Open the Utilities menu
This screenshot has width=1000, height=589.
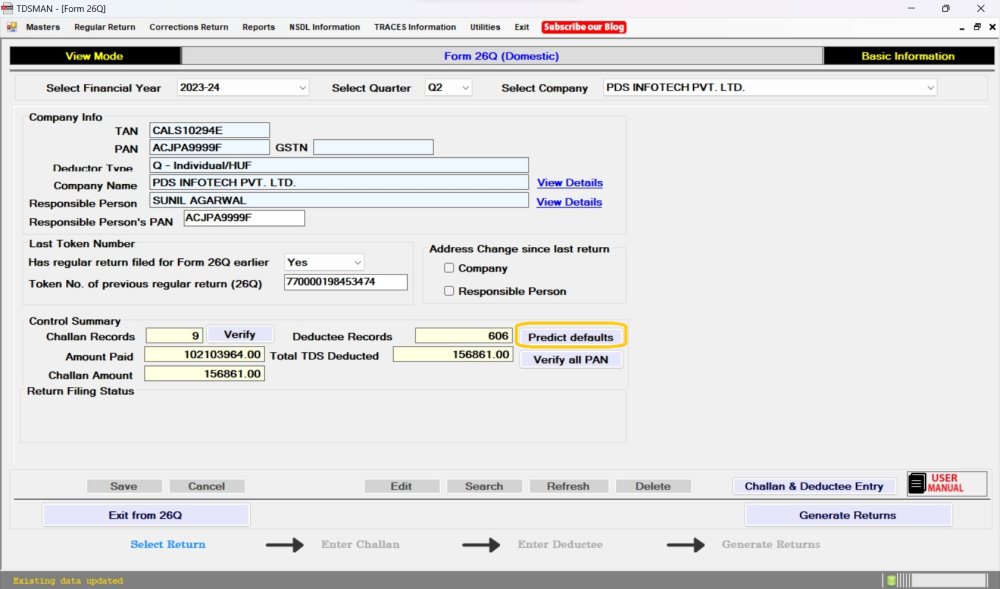click(x=485, y=27)
